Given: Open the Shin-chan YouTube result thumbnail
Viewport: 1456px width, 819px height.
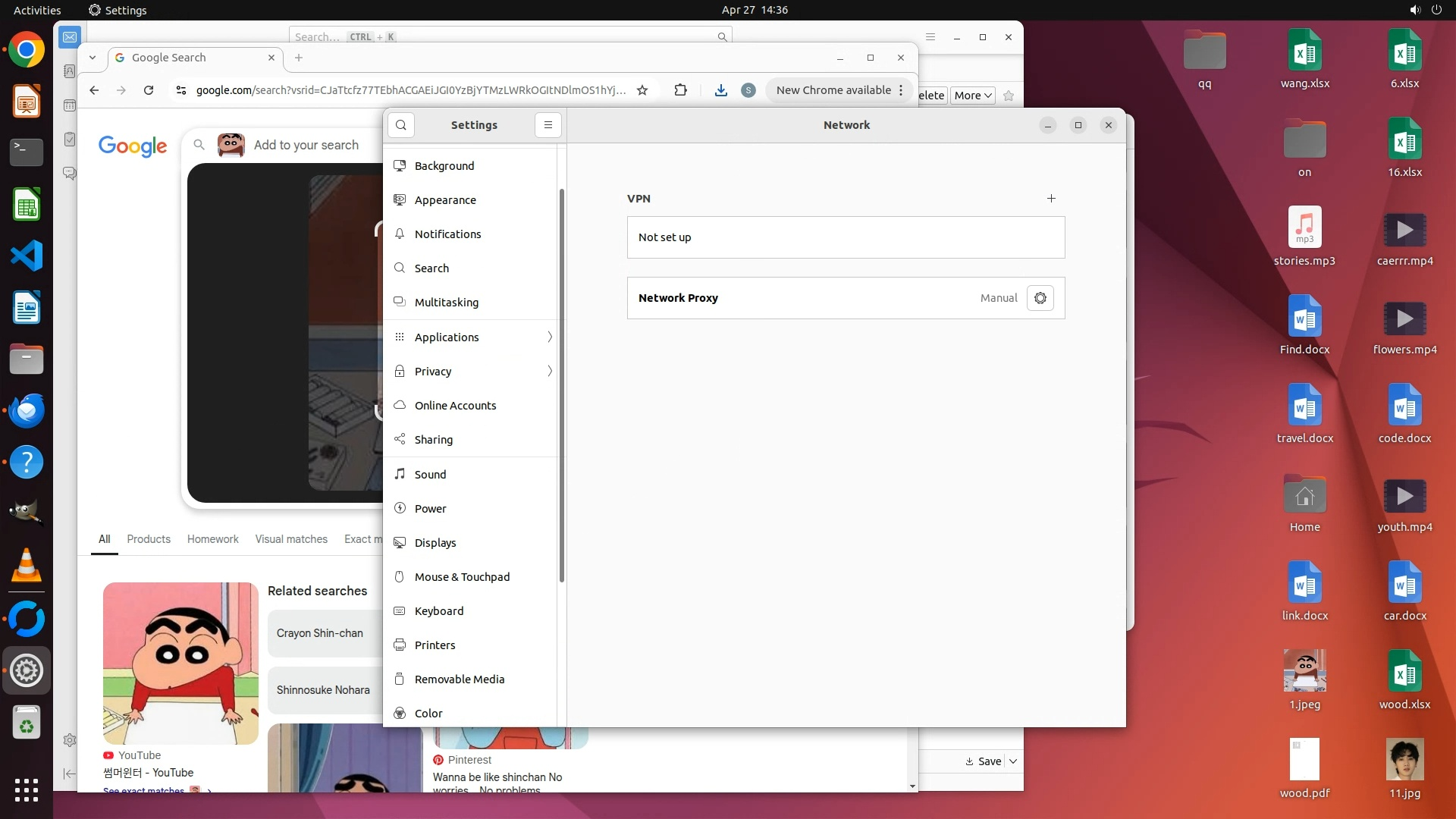Looking at the screenshot, I should coord(180,664).
